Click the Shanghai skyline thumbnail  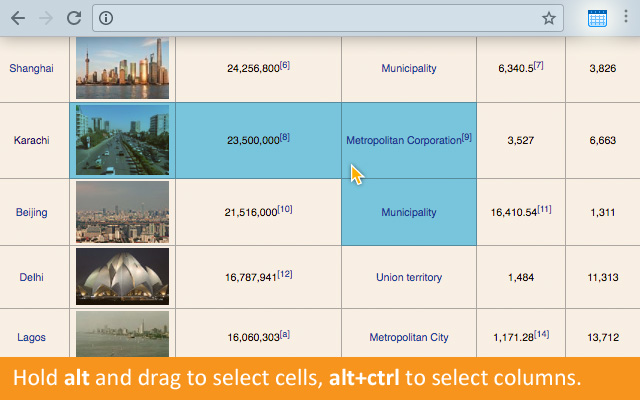click(122, 68)
